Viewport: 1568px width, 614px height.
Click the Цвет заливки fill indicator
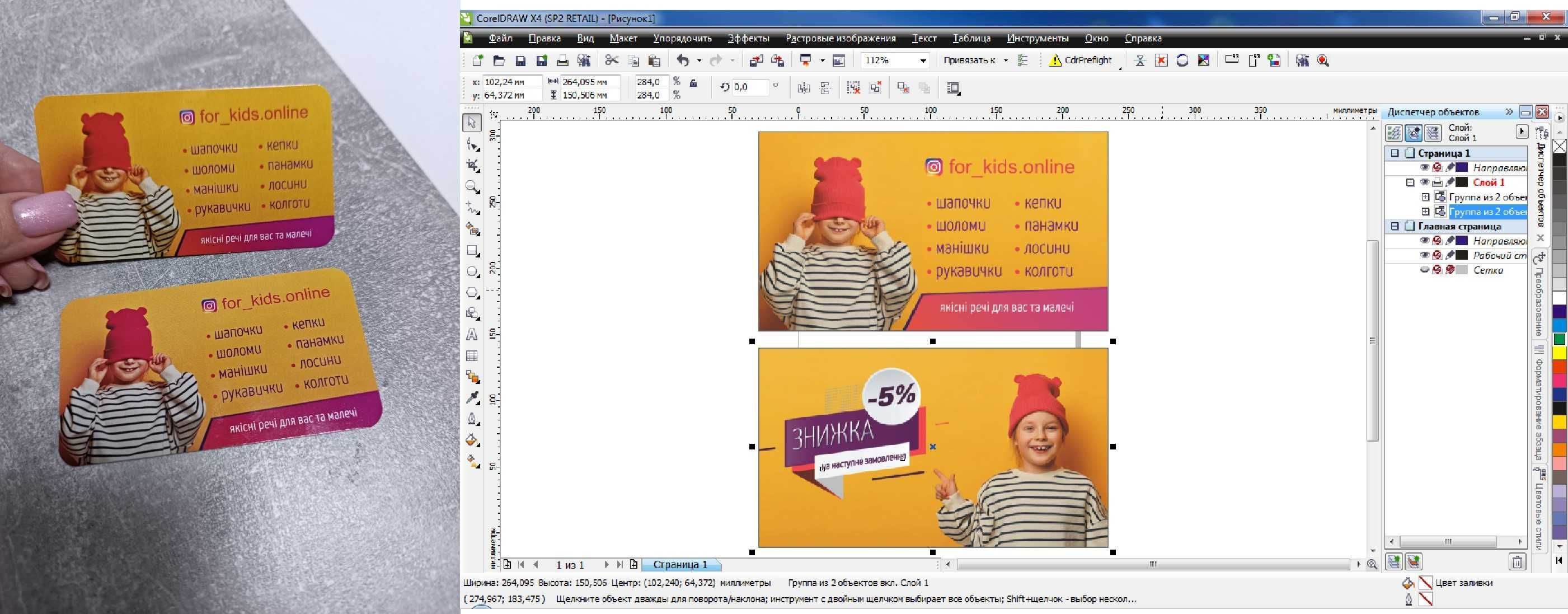click(x=1425, y=582)
